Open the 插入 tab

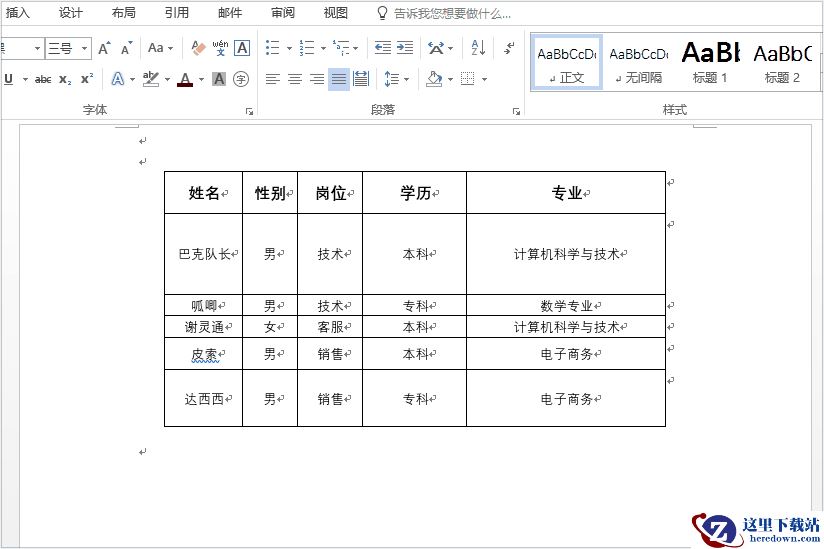click(17, 13)
